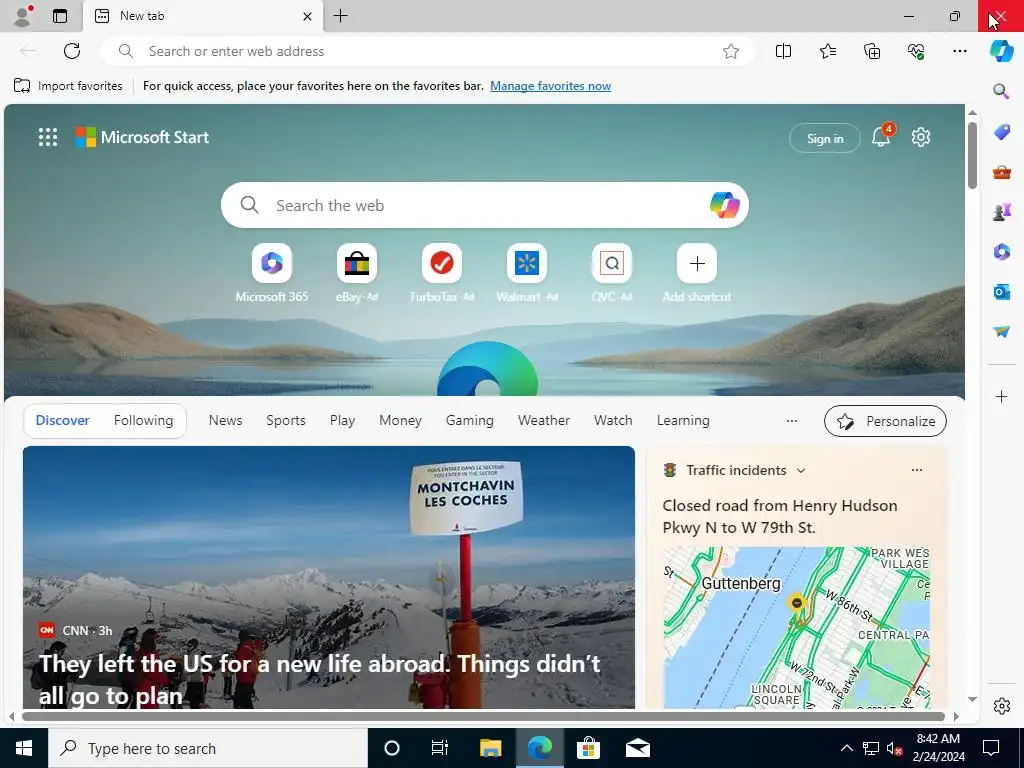1024x768 pixels.
Task: Click the Copilot icon in the search box
Action: pyautogui.click(x=724, y=205)
